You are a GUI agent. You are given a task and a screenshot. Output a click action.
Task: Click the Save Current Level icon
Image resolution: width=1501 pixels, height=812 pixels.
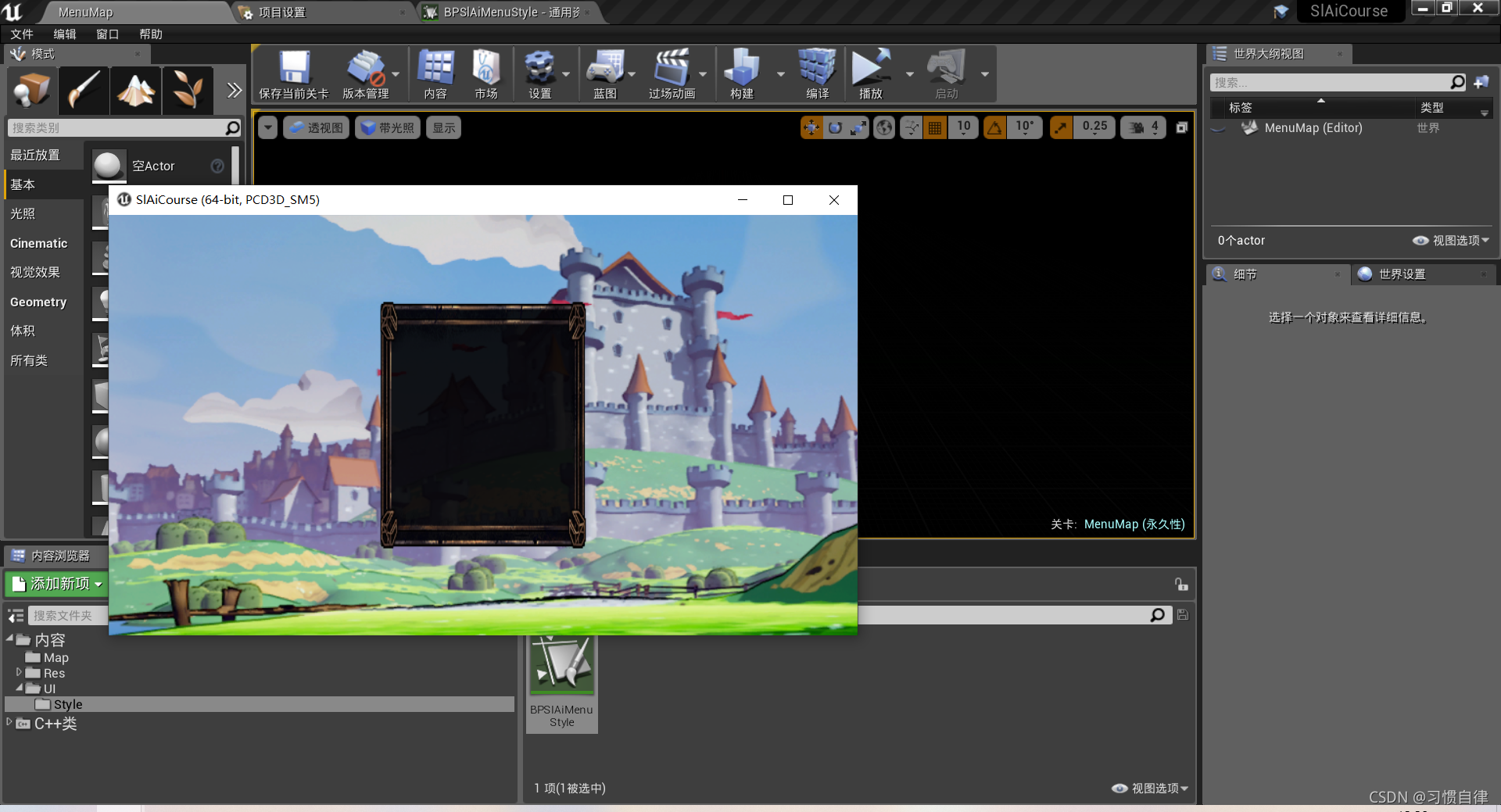[x=294, y=74]
